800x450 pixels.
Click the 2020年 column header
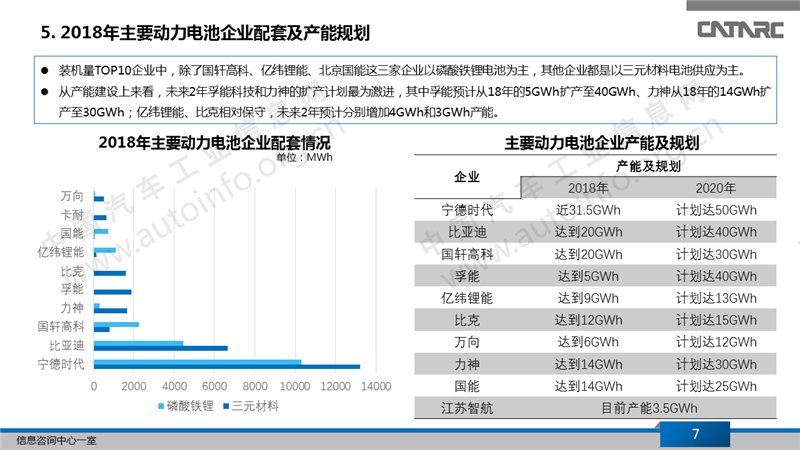[715, 188]
